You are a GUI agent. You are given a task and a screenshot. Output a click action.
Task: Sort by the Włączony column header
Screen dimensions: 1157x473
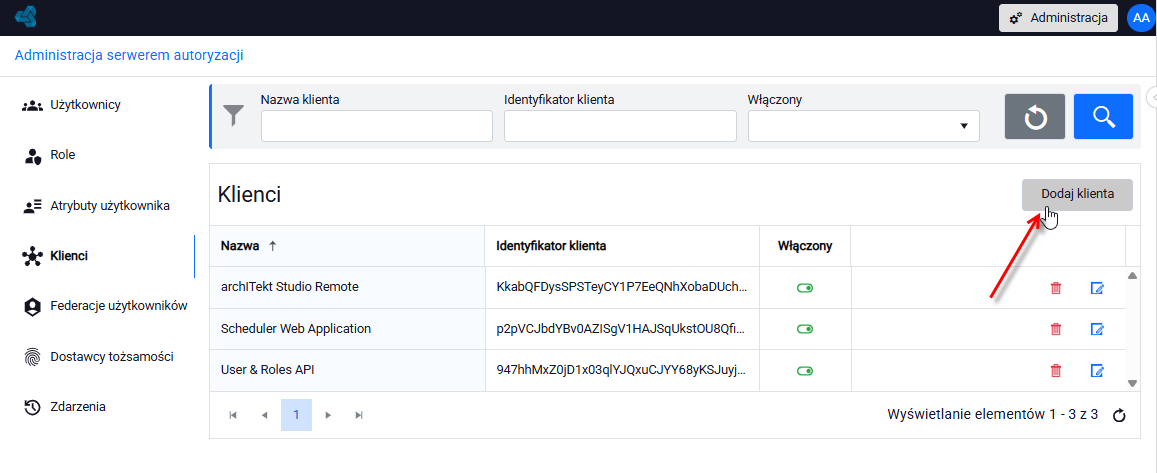(x=805, y=246)
